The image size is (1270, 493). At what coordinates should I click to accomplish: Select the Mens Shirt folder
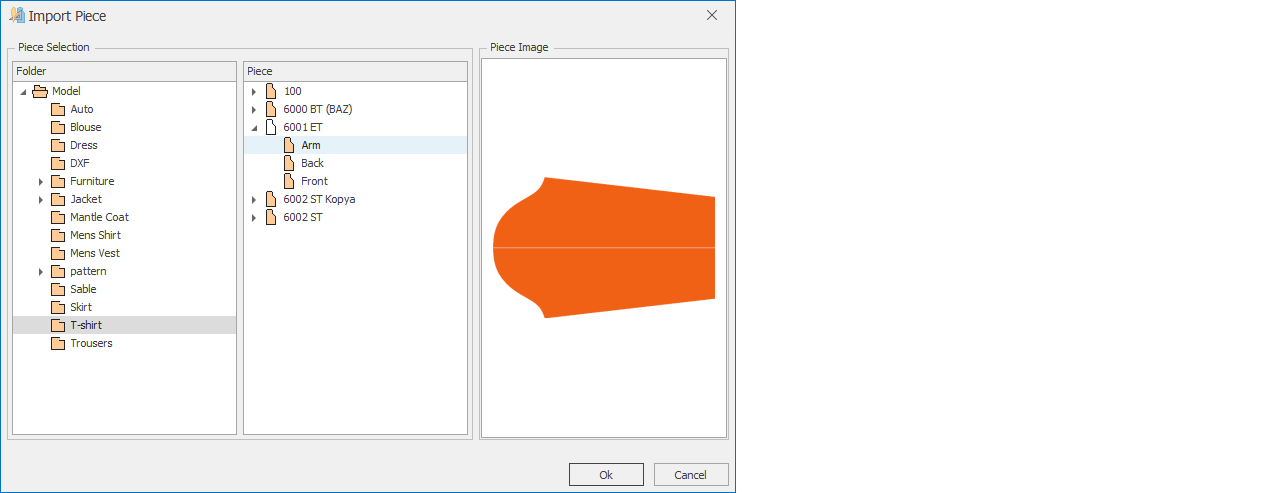pyautogui.click(x=95, y=235)
